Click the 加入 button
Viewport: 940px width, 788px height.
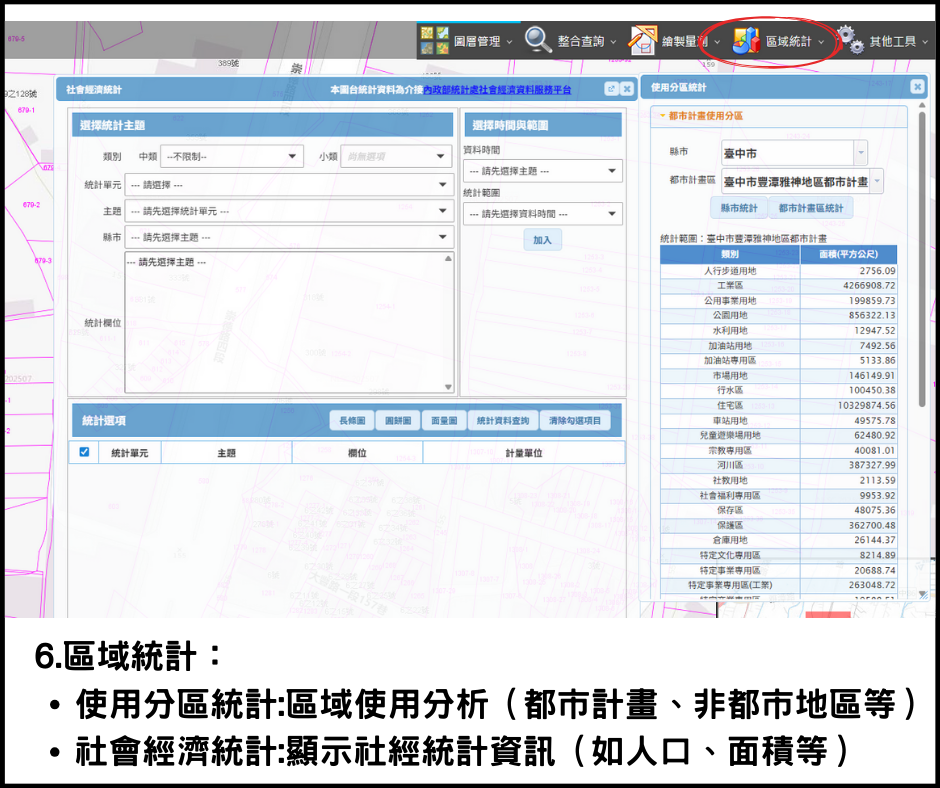click(542, 240)
